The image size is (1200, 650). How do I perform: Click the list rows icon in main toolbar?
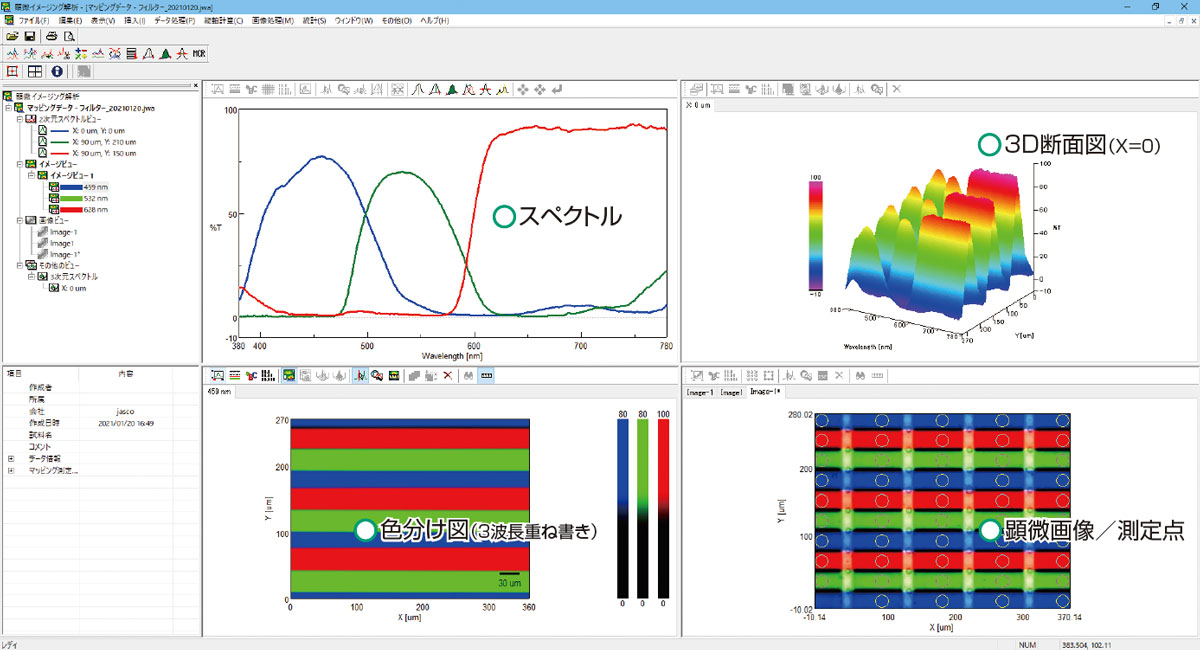(x=131, y=54)
